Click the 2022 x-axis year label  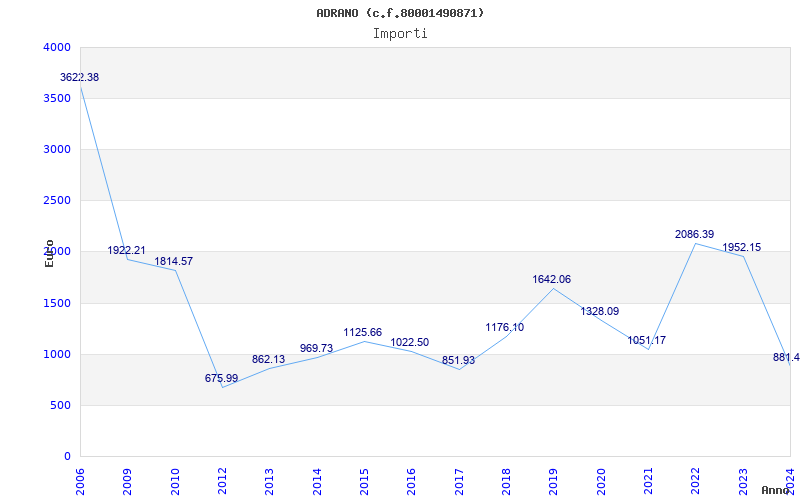(x=695, y=482)
